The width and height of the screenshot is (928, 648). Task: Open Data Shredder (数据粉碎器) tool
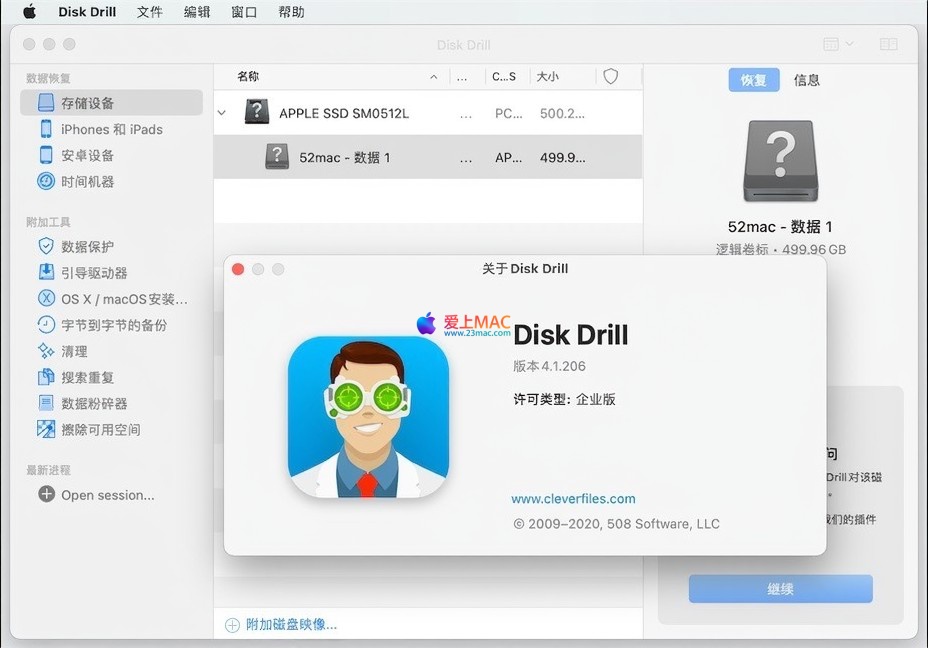(93, 403)
